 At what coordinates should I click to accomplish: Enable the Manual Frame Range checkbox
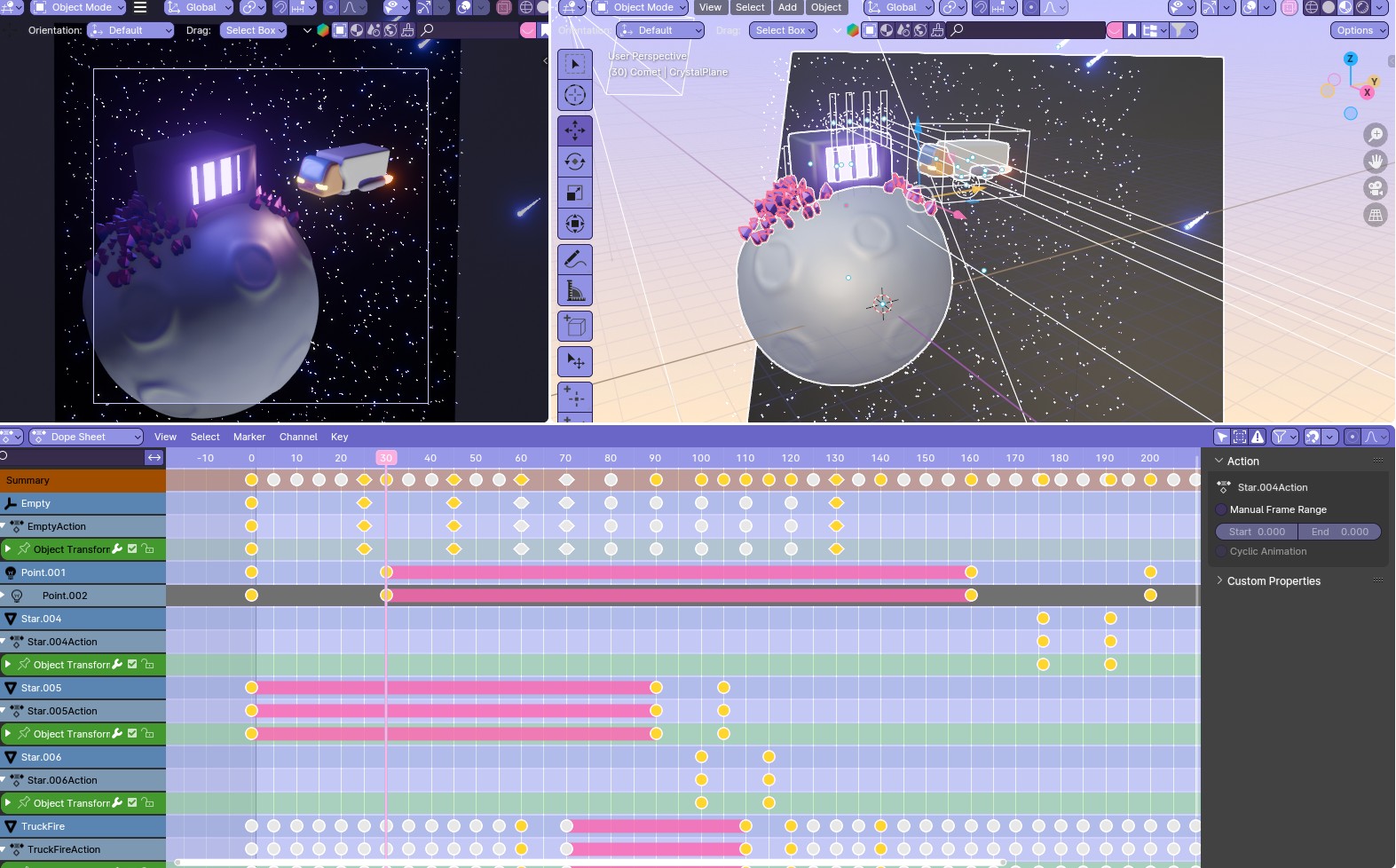pyautogui.click(x=1221, y=509)
